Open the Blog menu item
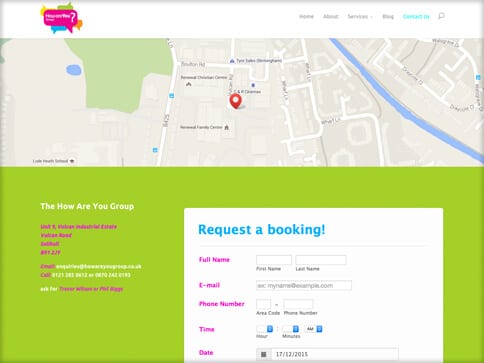Image resolution: width=484 pixels, height=363 pixels. (388, 16)
